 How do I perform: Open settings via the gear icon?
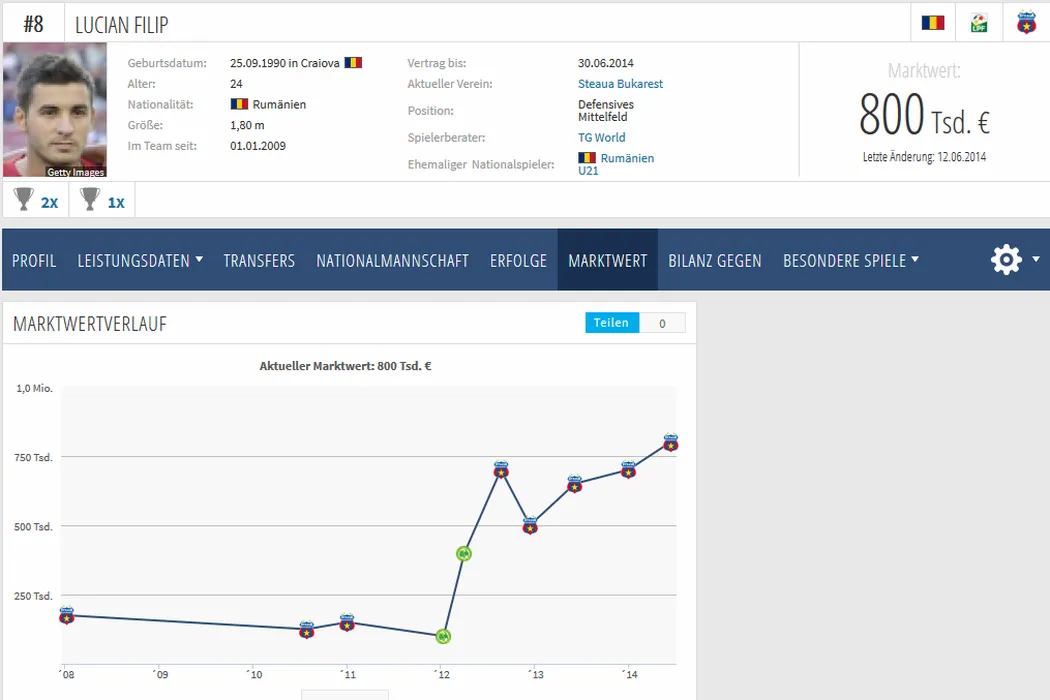(1006, 260)
